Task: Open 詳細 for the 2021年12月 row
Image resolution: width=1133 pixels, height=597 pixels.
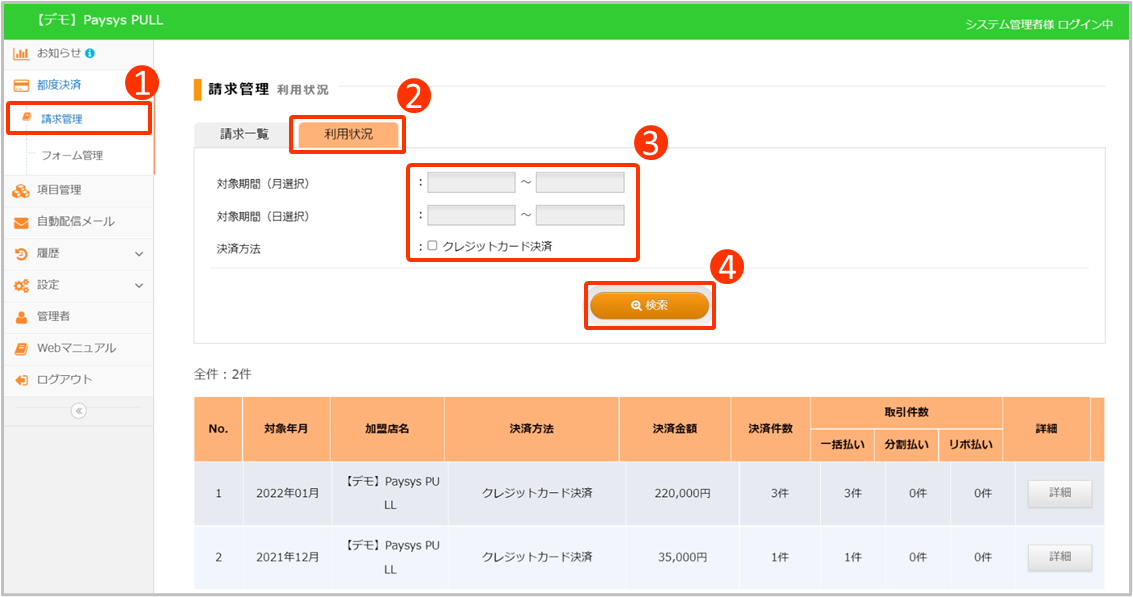Action: pos(1059,557)
